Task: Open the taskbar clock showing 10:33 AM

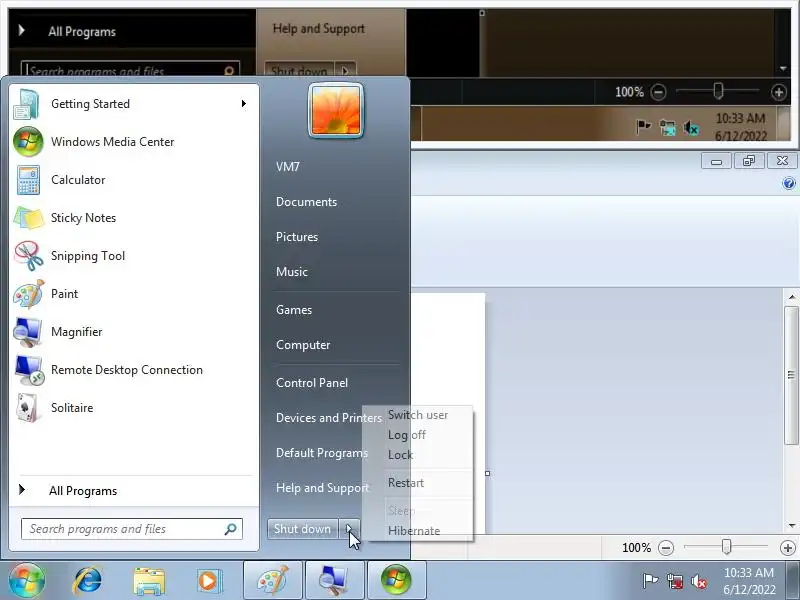Action: [749, 581]
